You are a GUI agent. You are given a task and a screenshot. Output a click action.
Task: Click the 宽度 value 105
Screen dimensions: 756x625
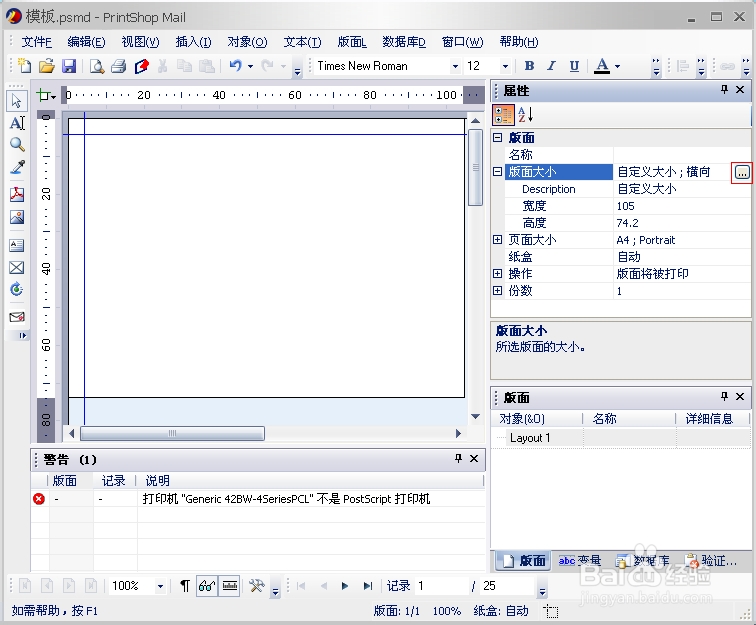[x=682, y=206]
